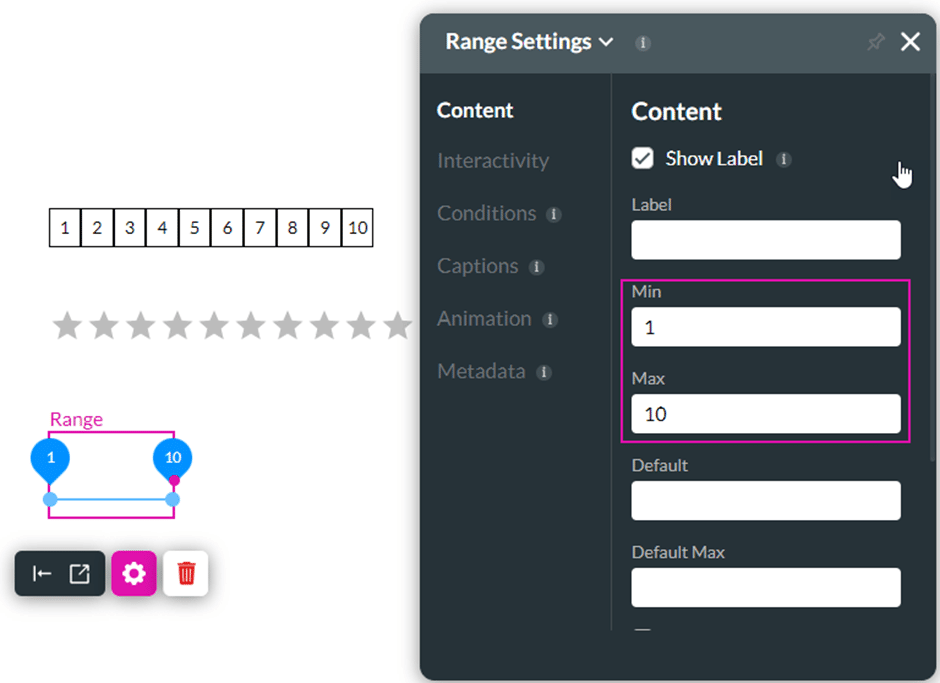Image resolution: width=940 pixels, height=683 pixels.
Task: Click the info icon next to Metadata
Action: [x=544, y=372]
